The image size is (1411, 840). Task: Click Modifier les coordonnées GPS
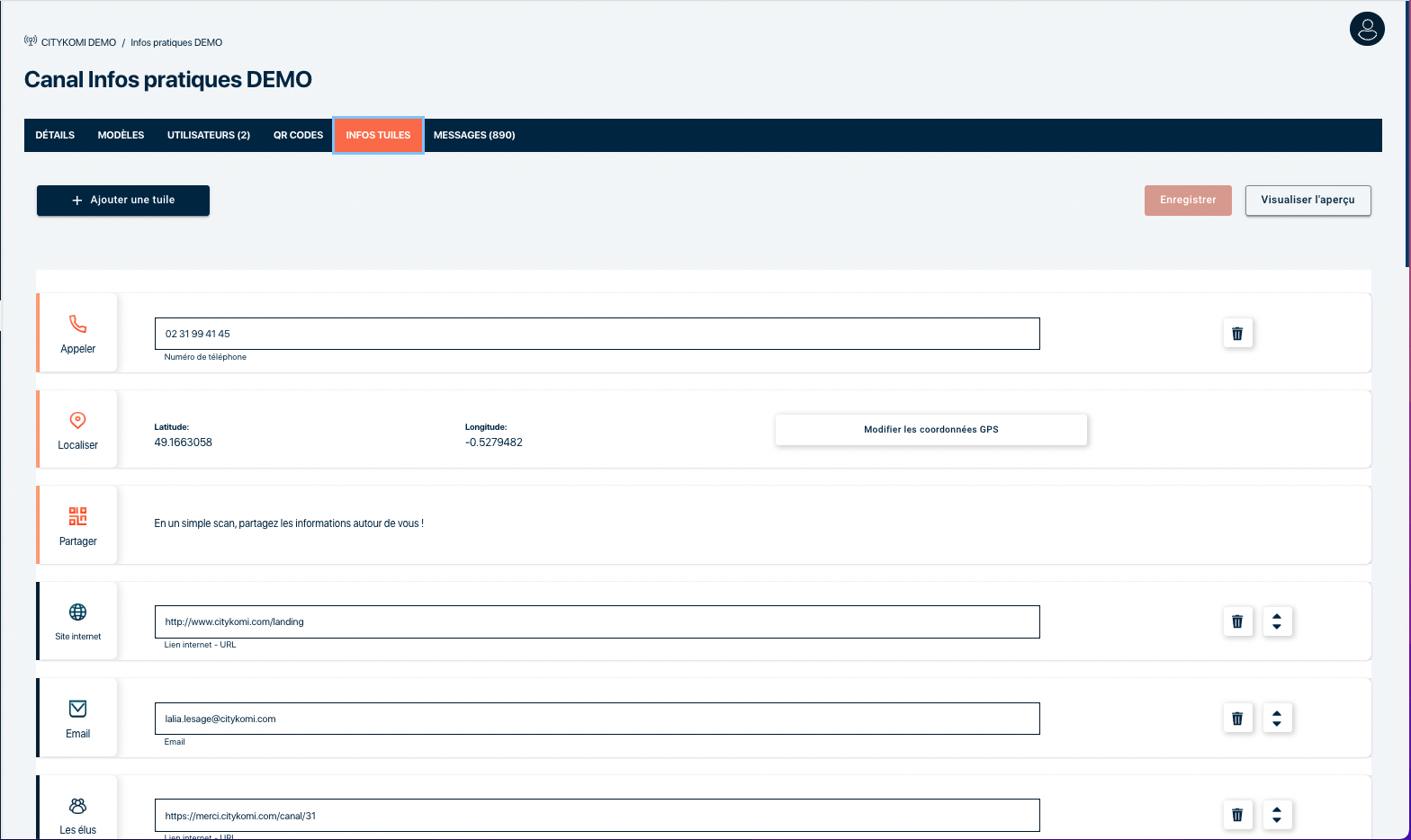click(931, 430)
